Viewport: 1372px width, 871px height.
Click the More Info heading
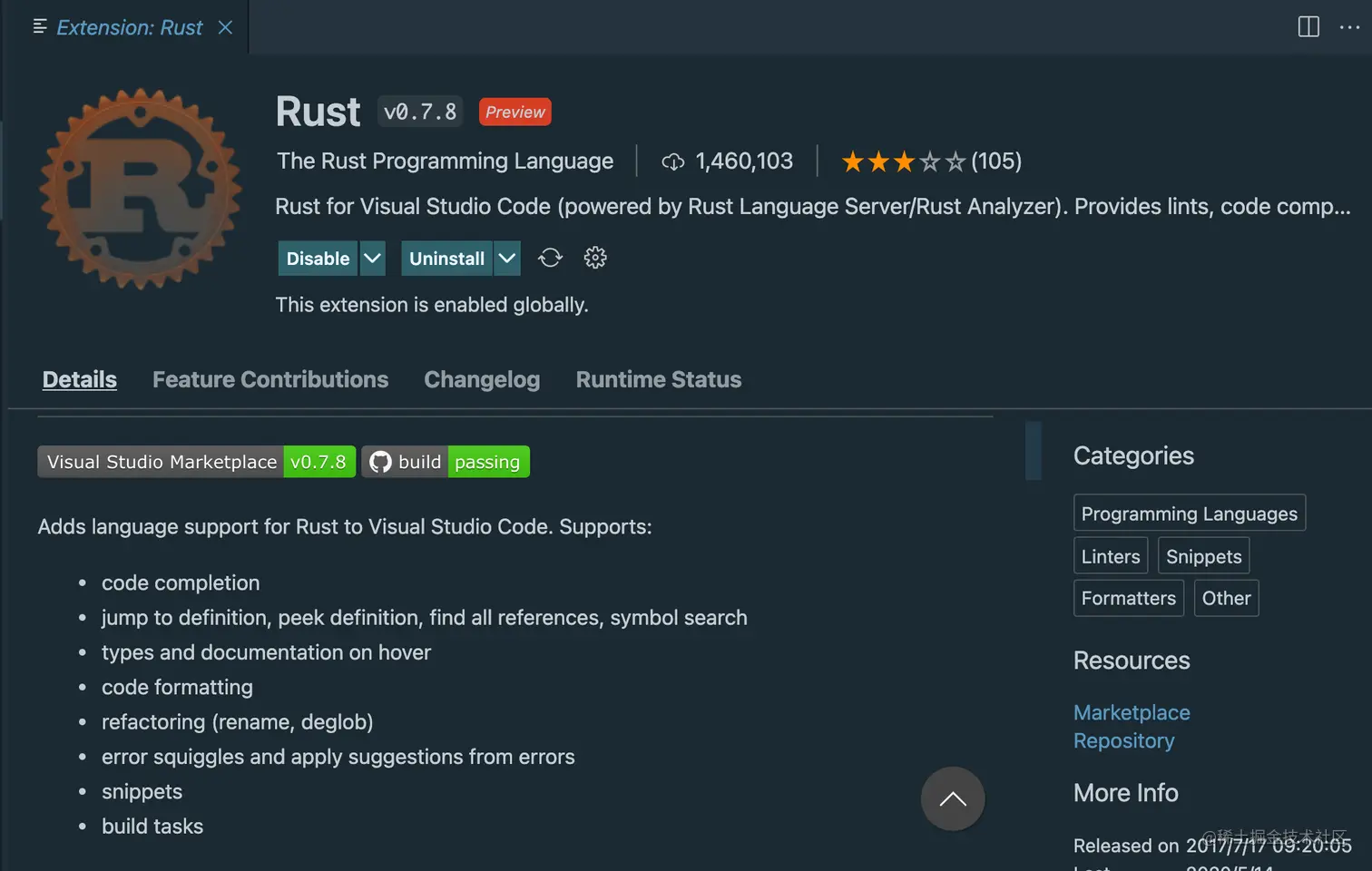point(1126,793)
